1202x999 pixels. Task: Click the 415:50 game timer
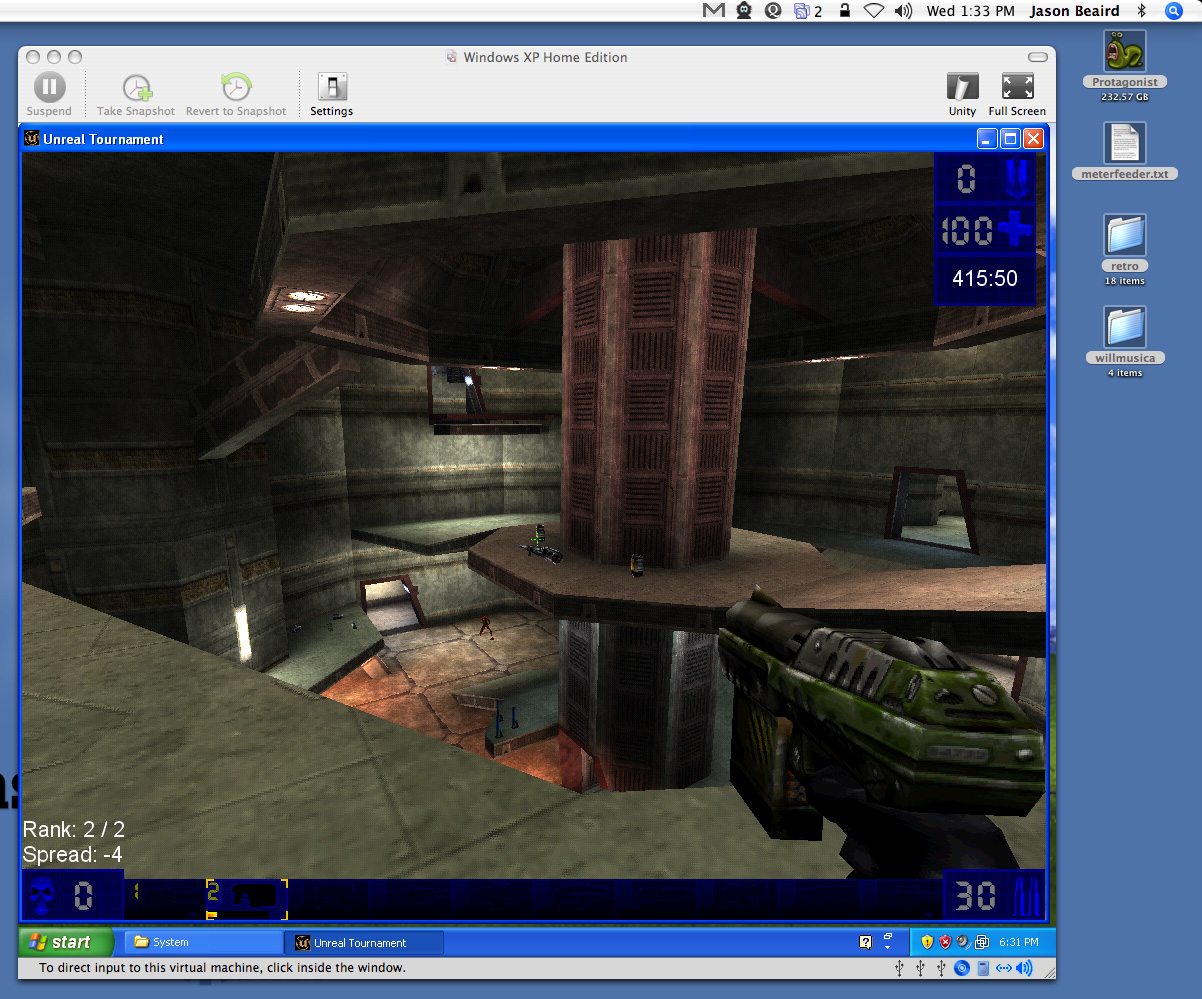pyautogui.click(x=985, y=279)
